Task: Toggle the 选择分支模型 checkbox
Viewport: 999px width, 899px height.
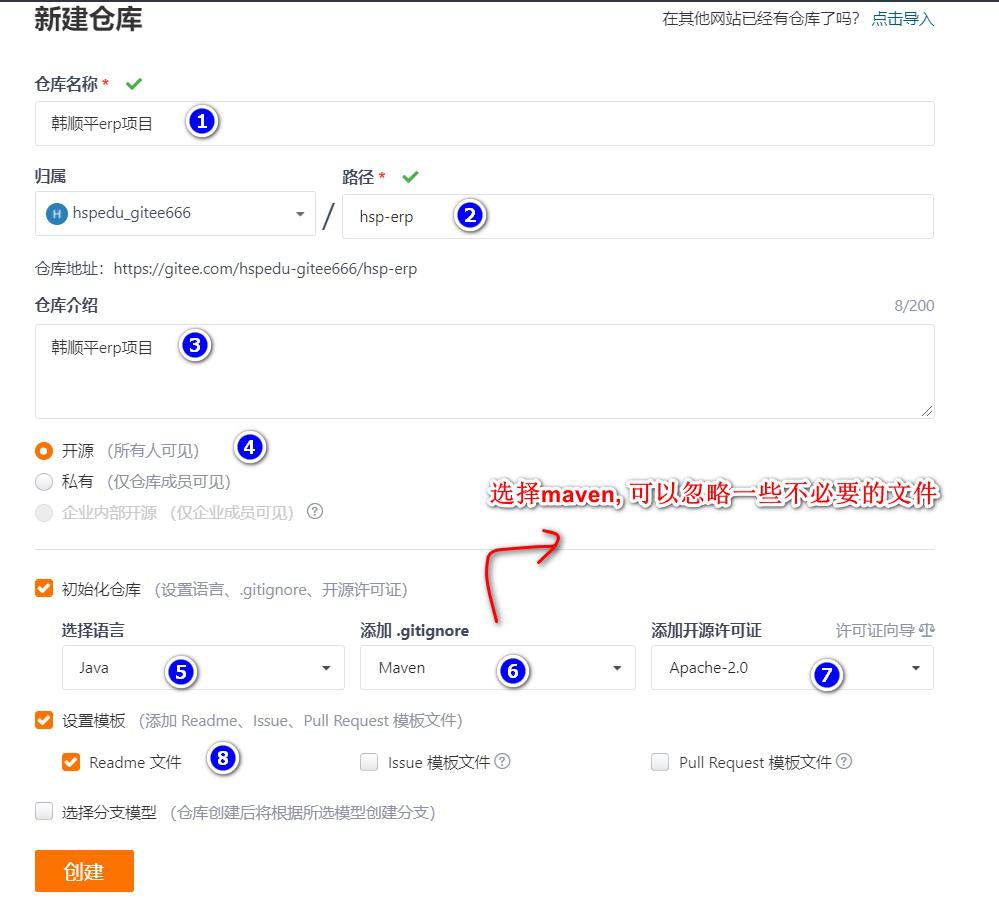Action: coord(44,812)
